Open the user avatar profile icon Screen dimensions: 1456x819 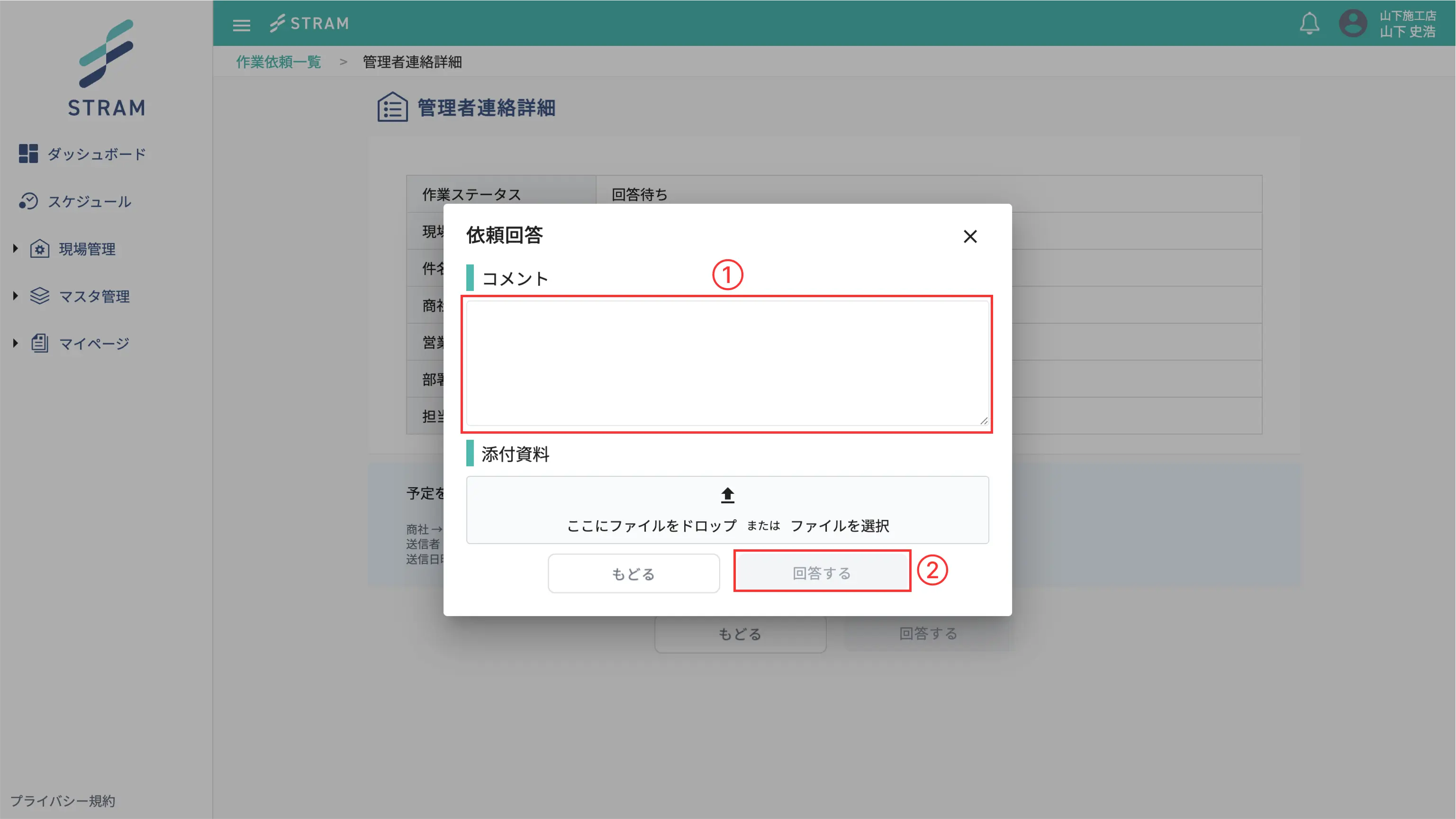click(1354, 23)
